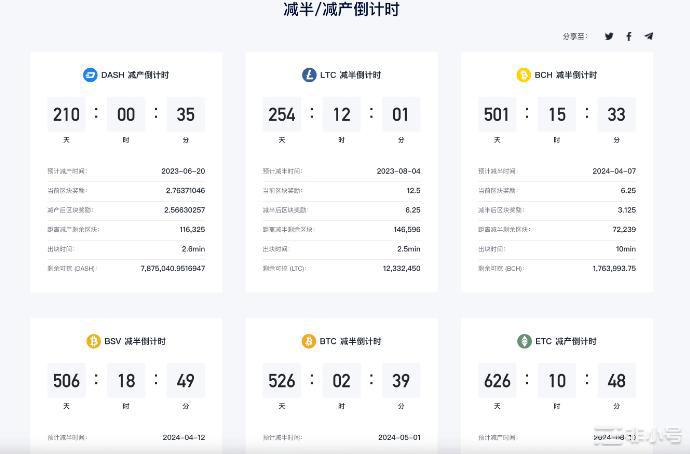
Task: Click BCH minutes counter 33
Action: click(617, 114)
